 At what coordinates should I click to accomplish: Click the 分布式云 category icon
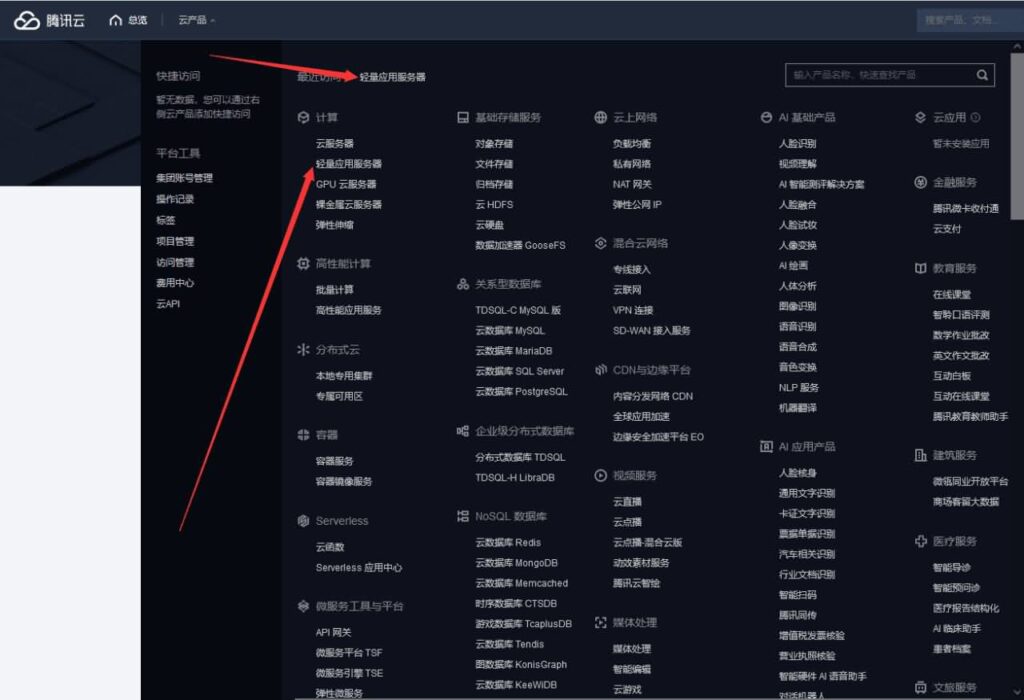pyautogui.click(x=303, y=350)
